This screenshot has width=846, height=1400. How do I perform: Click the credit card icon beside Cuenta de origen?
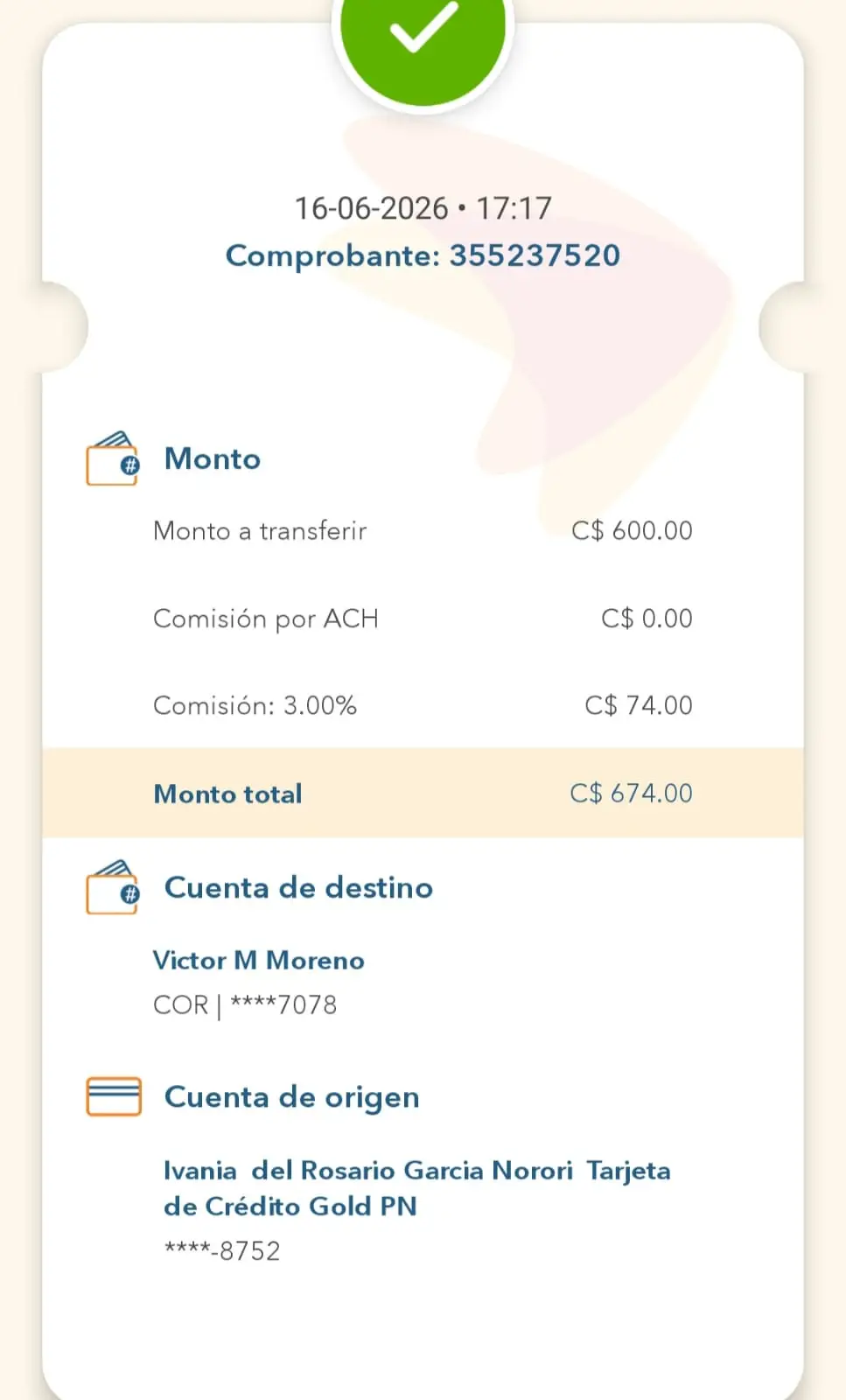(113, 1096)
